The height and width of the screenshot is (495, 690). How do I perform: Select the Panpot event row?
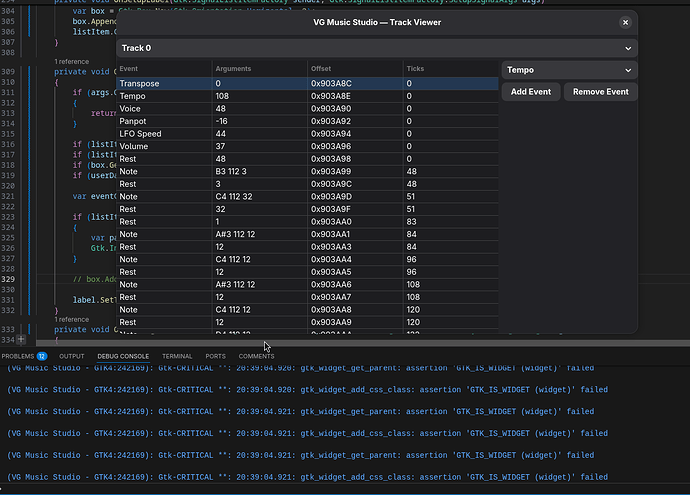(307, 121)
